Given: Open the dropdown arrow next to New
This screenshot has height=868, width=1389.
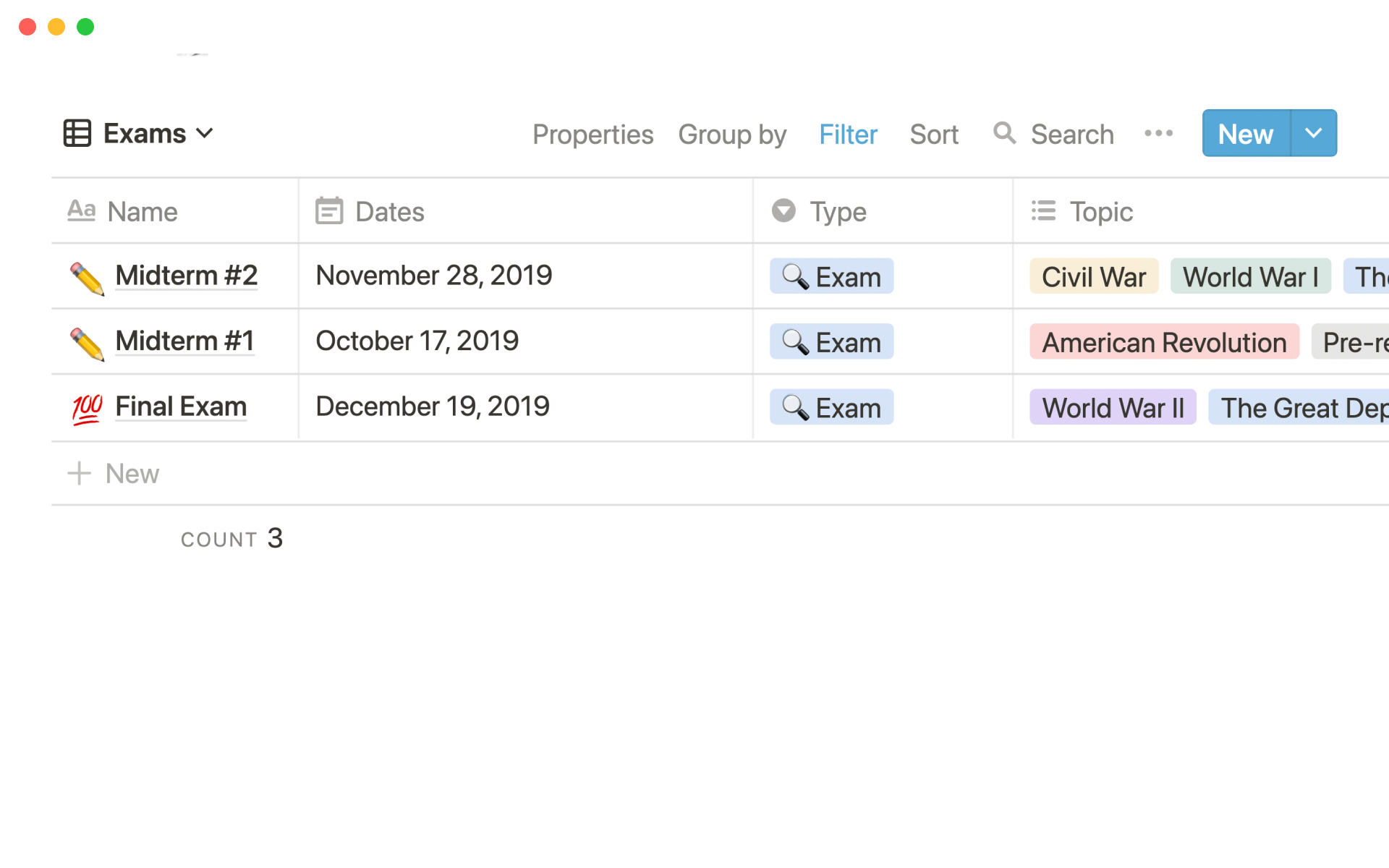Looking at the screenshot, I should tap(1313, 134).
